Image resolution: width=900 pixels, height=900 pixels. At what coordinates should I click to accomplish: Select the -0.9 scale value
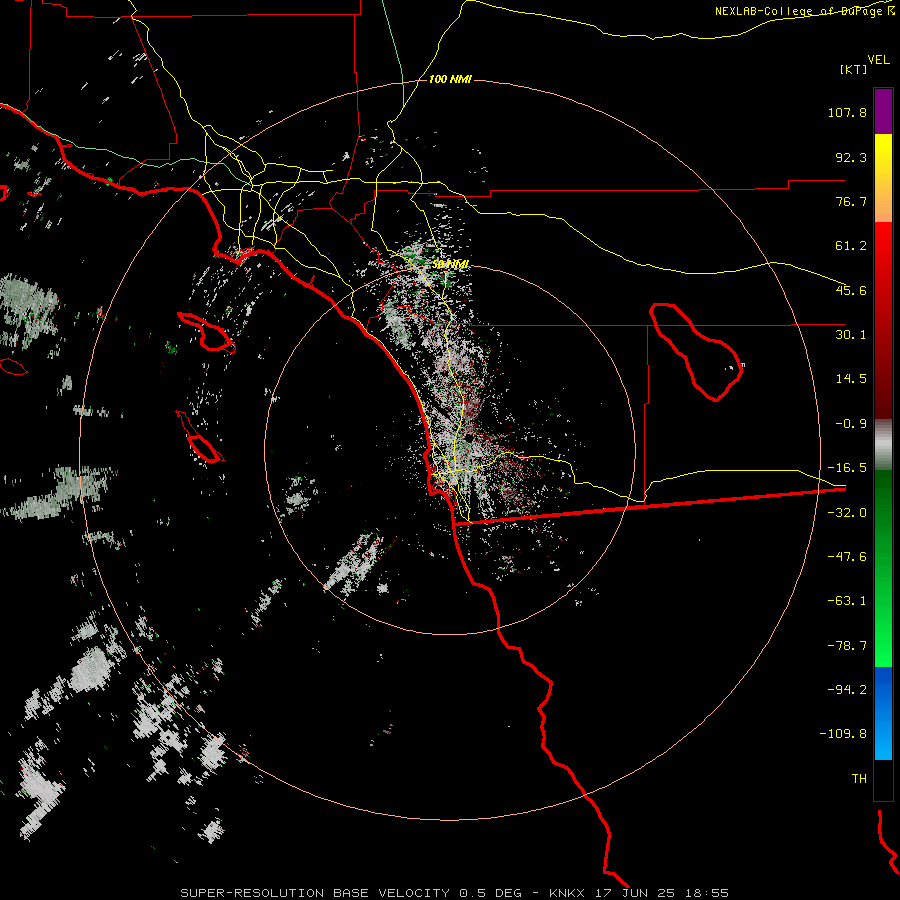(x=851, y=424)
